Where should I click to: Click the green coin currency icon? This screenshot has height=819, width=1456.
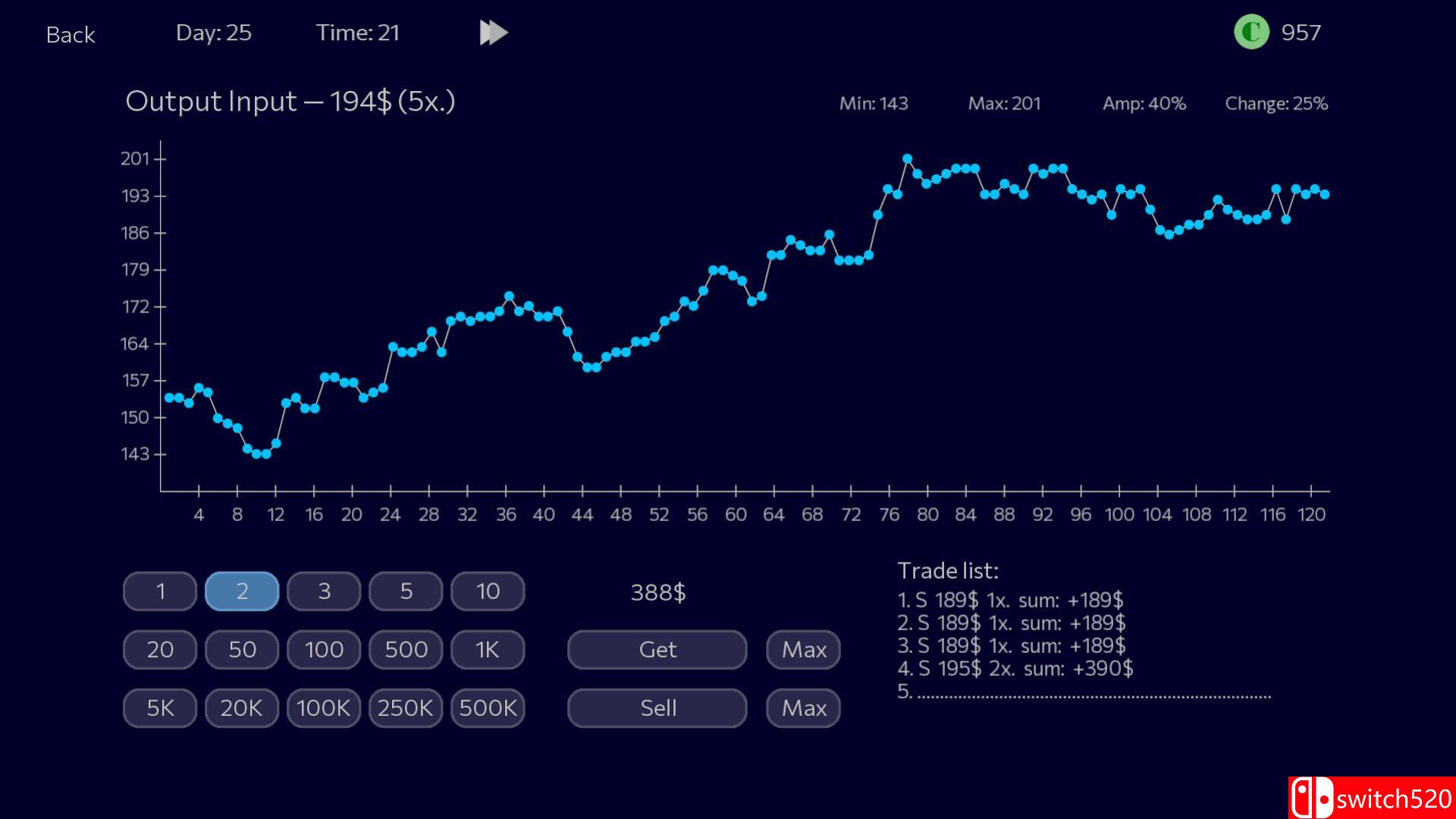pos(1250,32)
